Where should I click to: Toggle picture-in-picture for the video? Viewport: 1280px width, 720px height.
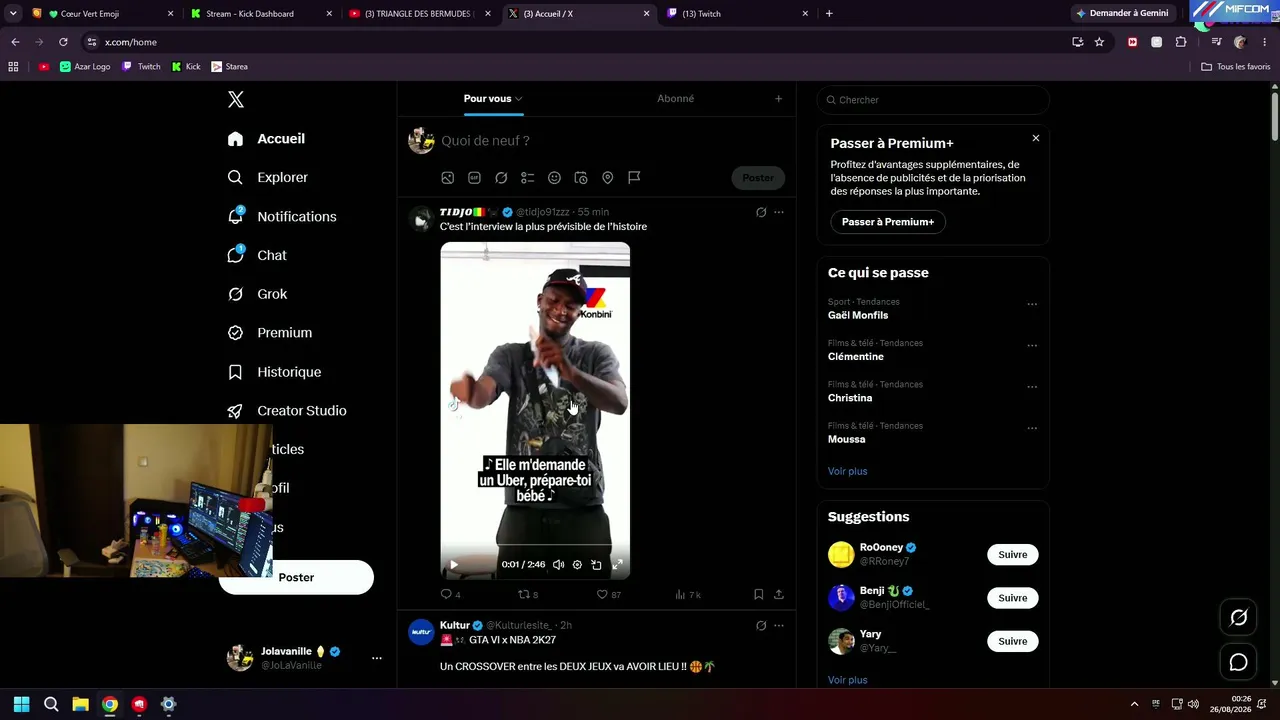pyautogui.click(x=596, y=565)
